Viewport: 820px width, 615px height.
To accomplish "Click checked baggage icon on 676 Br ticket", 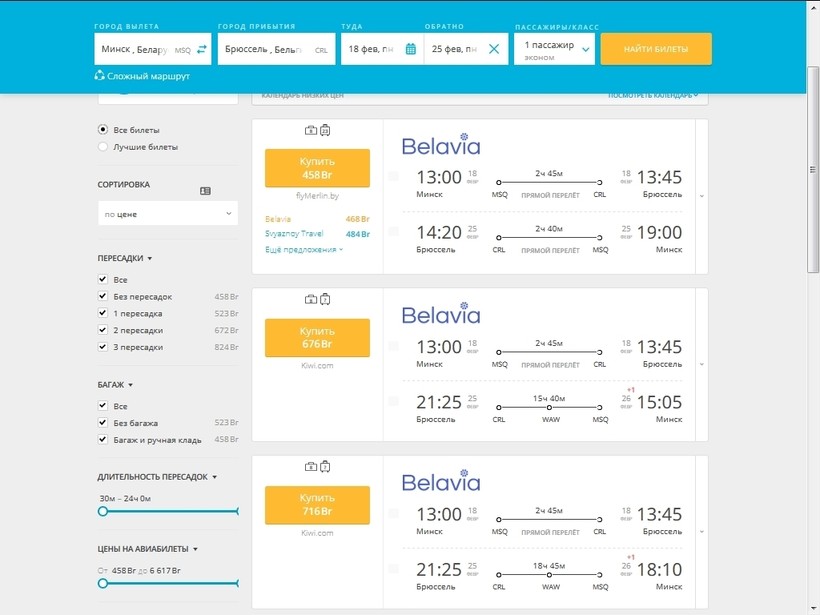I will [x=325, y=299].
